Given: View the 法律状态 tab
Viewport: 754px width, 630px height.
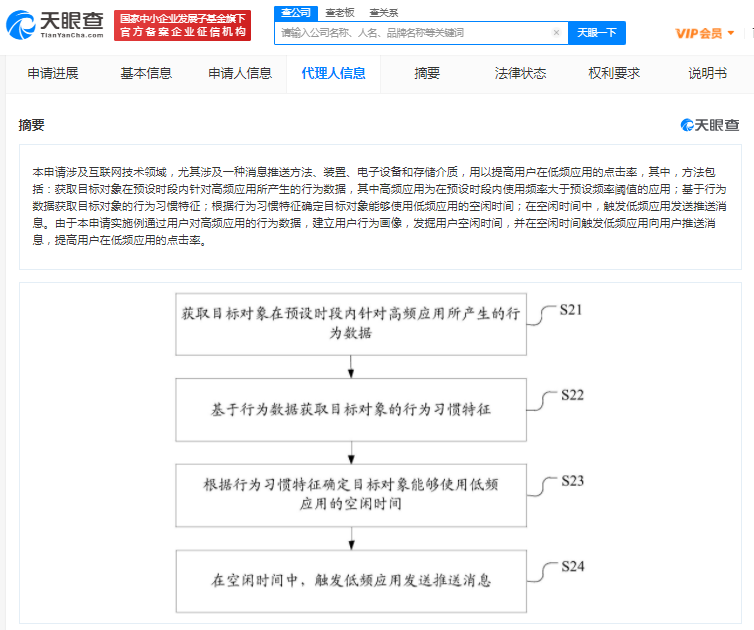Looking at the screenshot, I should pos(520,73).
